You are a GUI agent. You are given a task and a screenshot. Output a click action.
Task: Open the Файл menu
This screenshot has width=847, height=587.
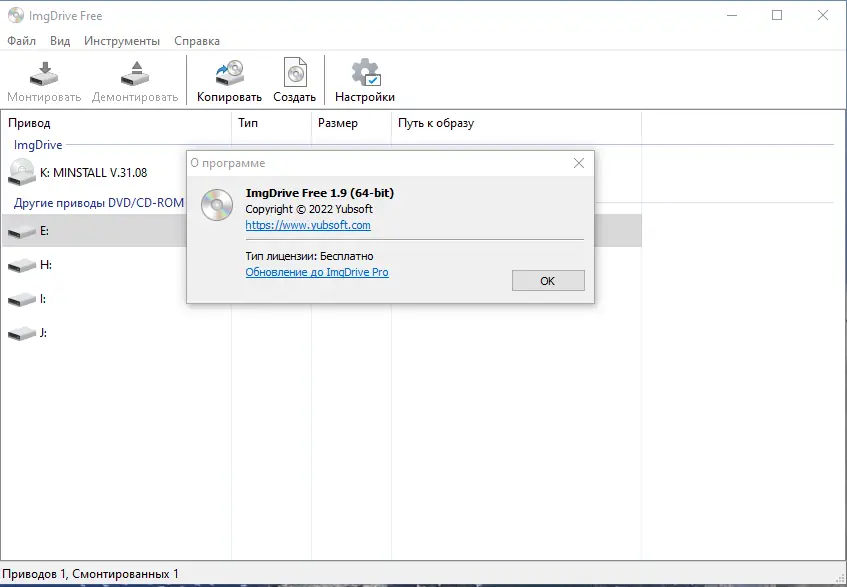[x=22, y=41]
